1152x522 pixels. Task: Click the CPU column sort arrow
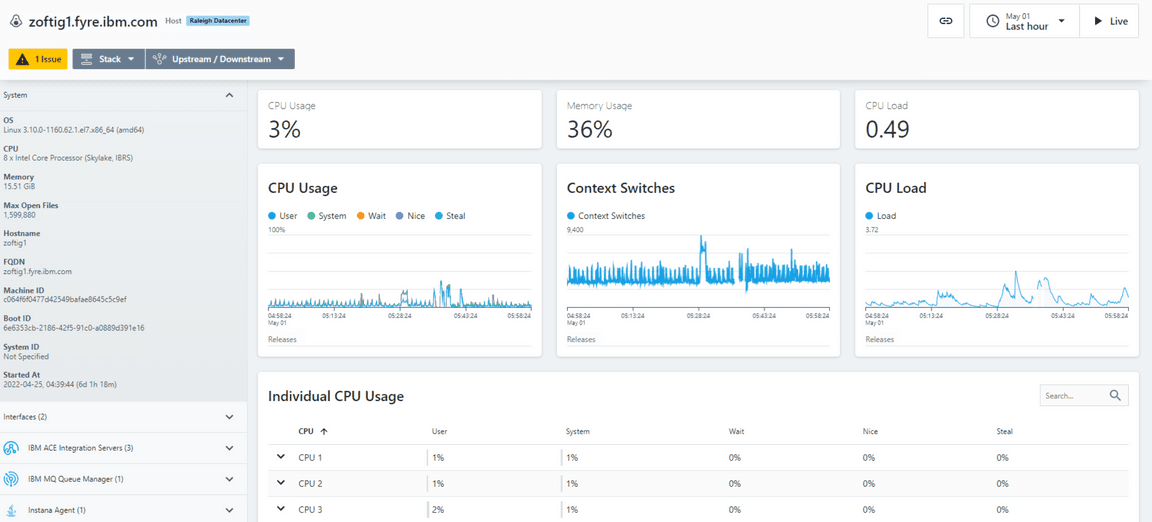(x=324, y=432)
